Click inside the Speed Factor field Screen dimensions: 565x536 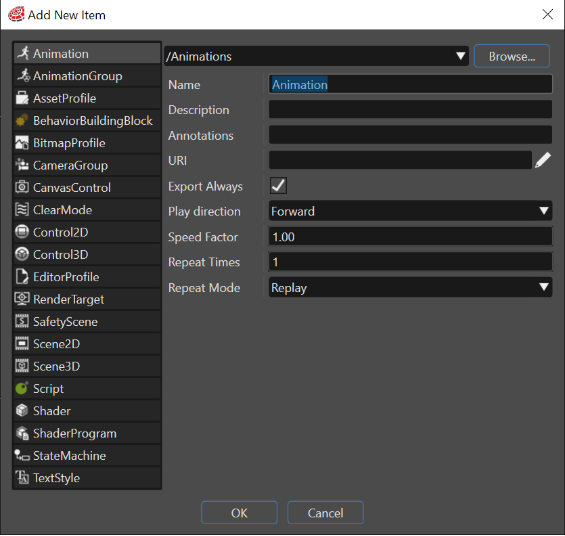pos(410,237)
